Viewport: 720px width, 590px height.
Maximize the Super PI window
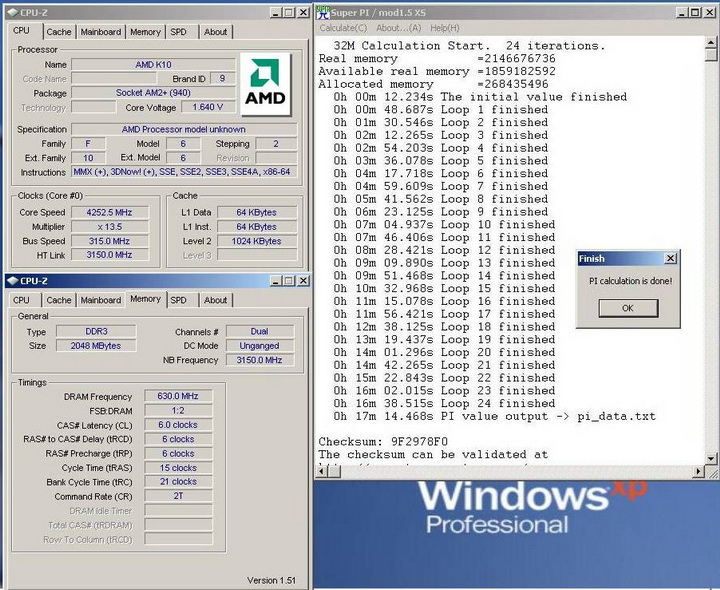click(x=696, y=13)
